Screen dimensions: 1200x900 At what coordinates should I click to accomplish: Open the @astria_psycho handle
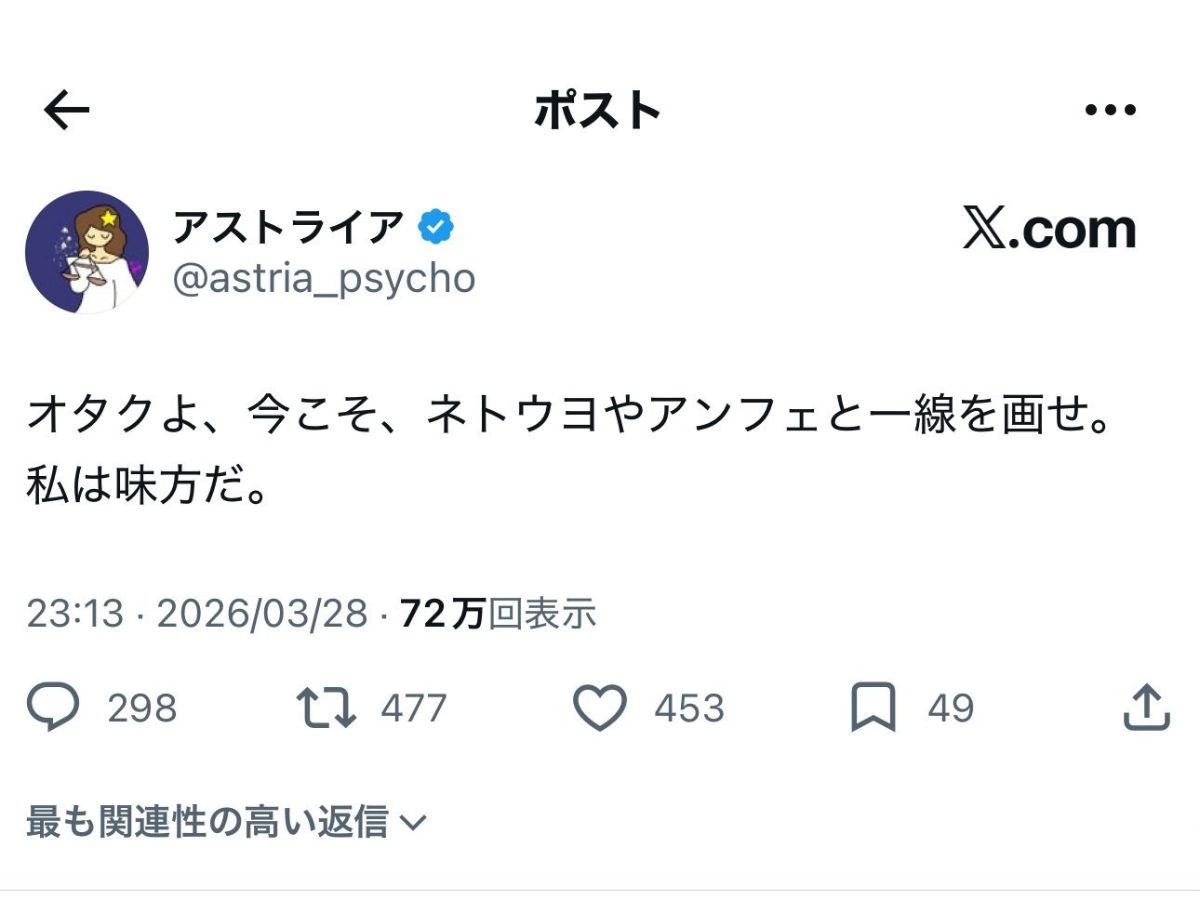click(324, 279)
